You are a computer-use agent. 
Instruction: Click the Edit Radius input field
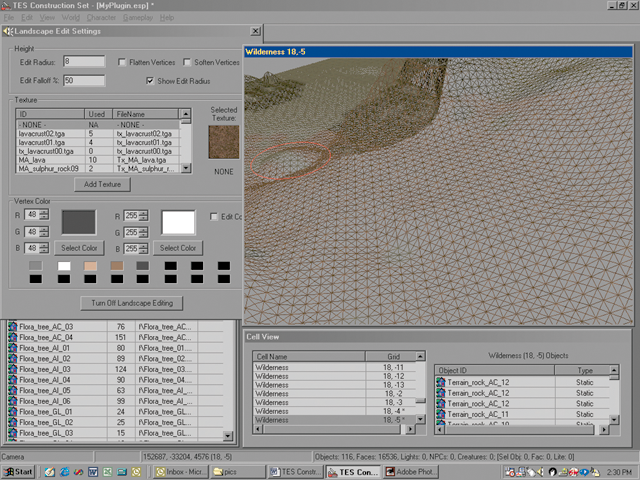[83, 62]
